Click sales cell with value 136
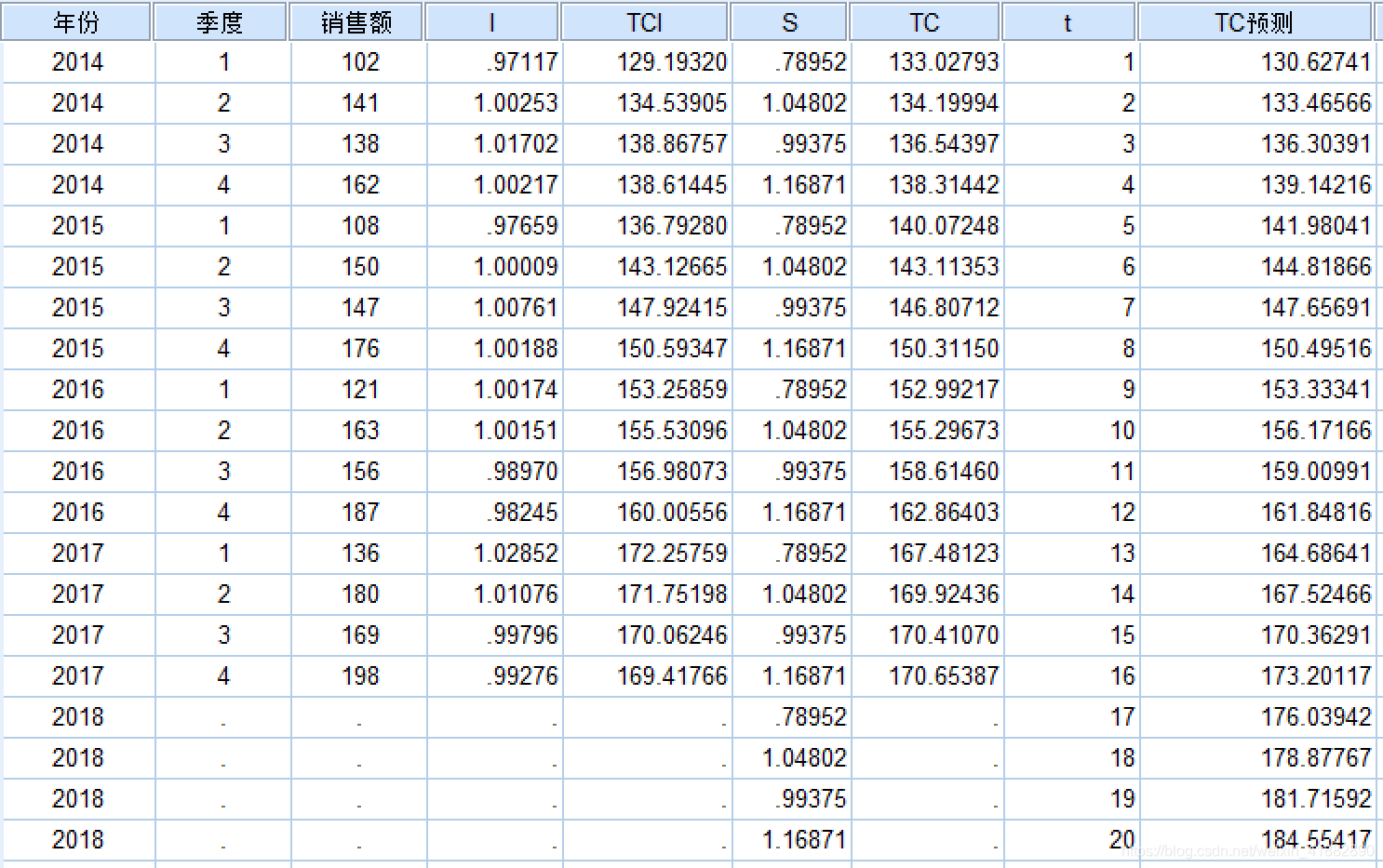This screenshot has width=1383, height=868. pos(359,554)
